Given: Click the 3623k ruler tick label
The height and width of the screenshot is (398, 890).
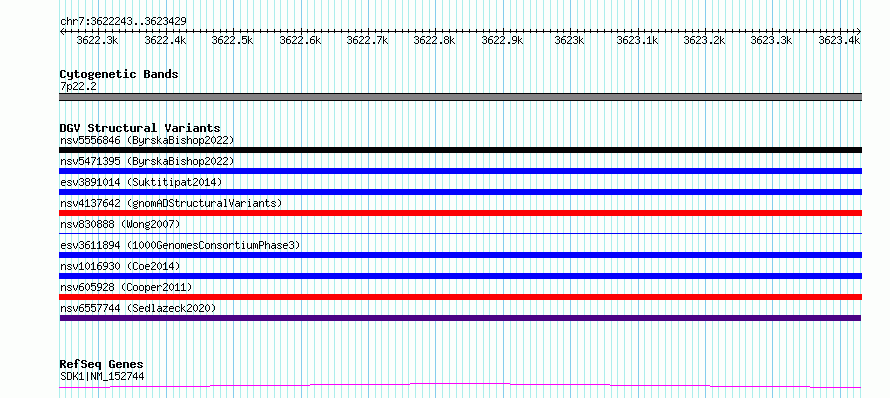Looking at the screenshot, I should [569, 40].
